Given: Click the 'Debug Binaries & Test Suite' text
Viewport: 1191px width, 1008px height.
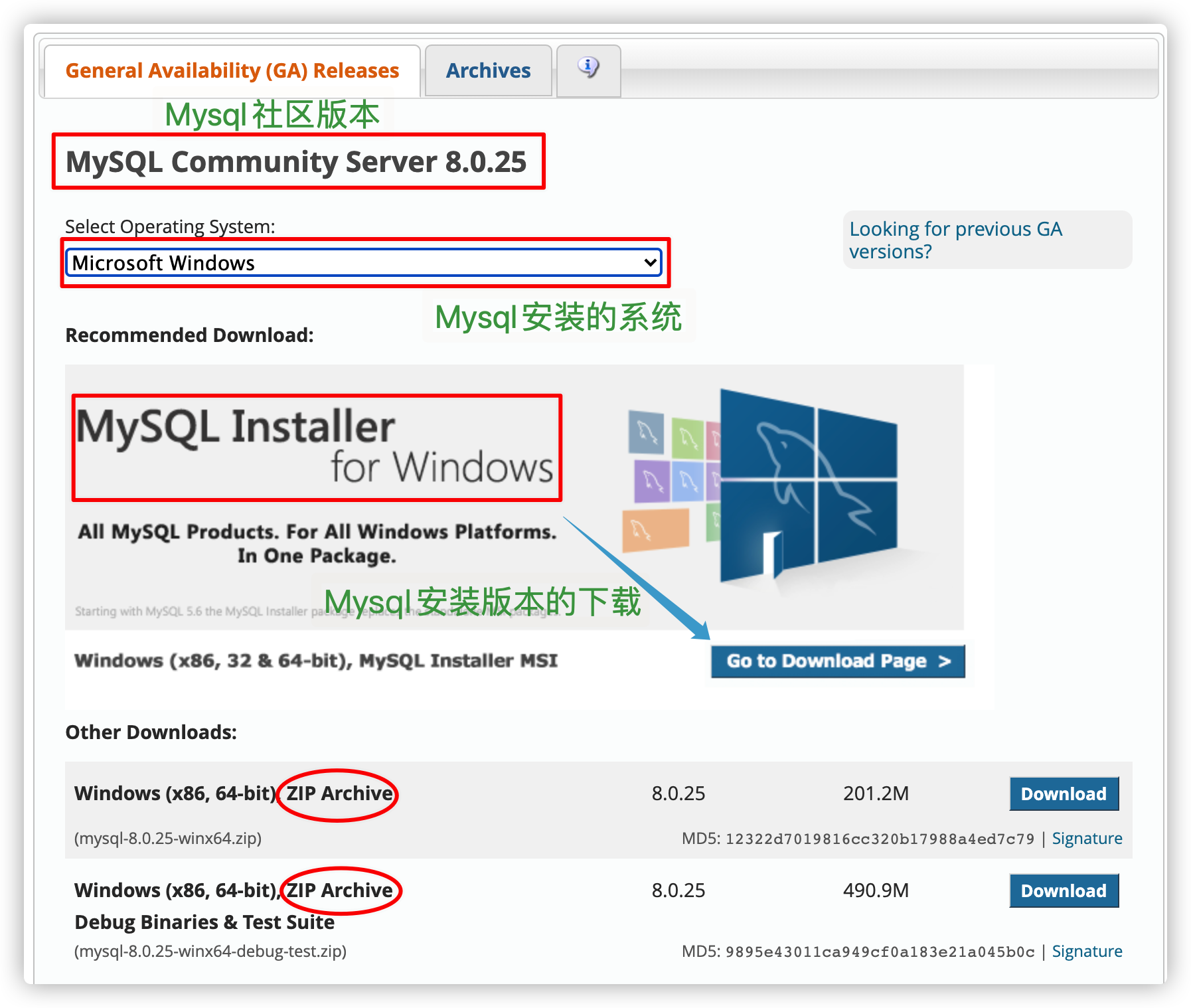Looking at the screenshot, I should [x=204, y=922].
